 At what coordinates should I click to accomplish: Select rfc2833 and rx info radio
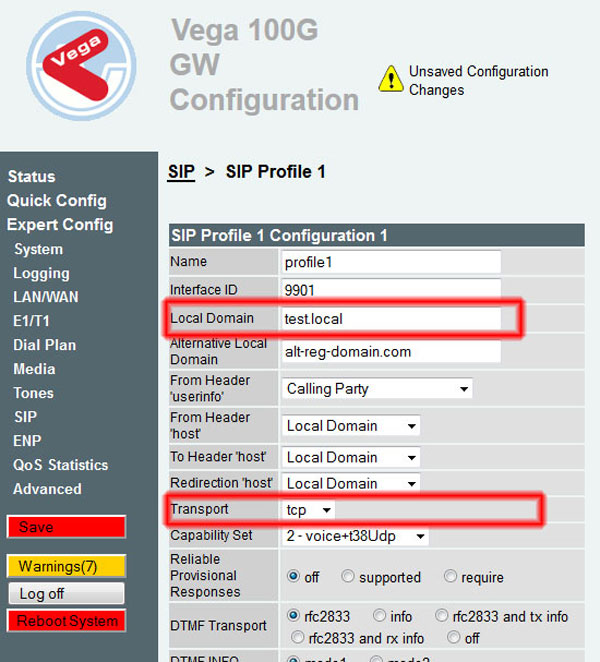click(x=297, y=637)
